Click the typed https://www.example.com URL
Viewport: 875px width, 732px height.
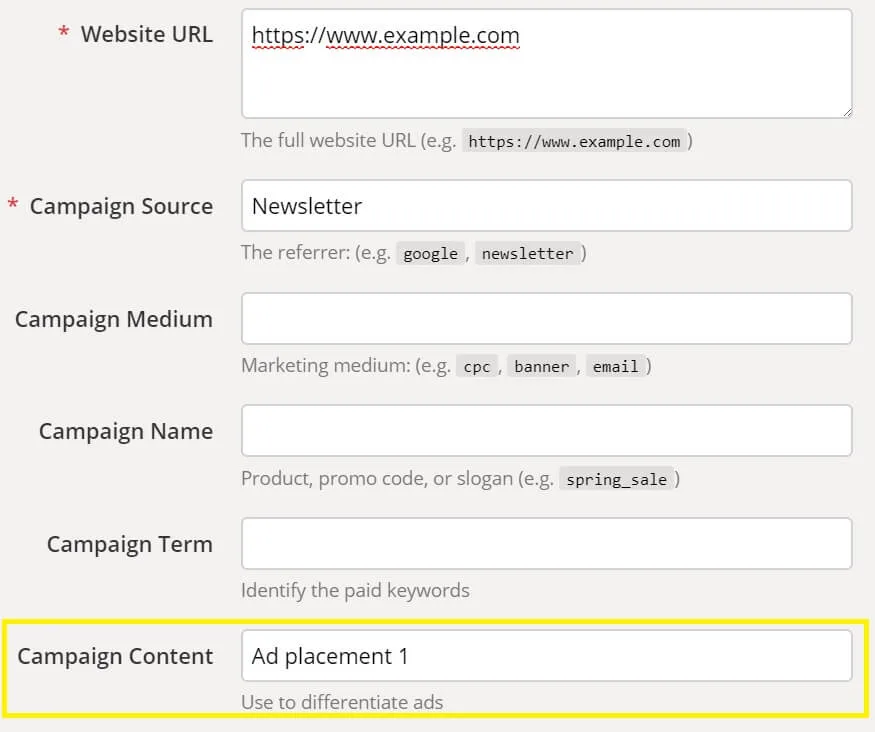(386, 34)
